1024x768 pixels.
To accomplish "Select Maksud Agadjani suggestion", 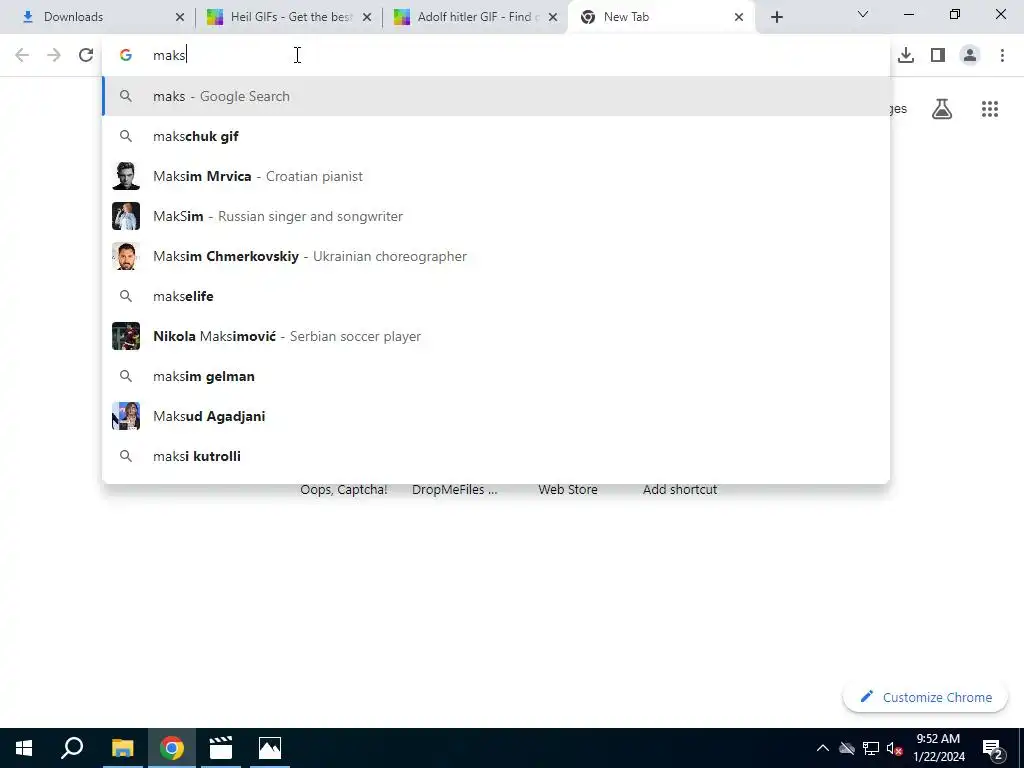I will point(496,416).
